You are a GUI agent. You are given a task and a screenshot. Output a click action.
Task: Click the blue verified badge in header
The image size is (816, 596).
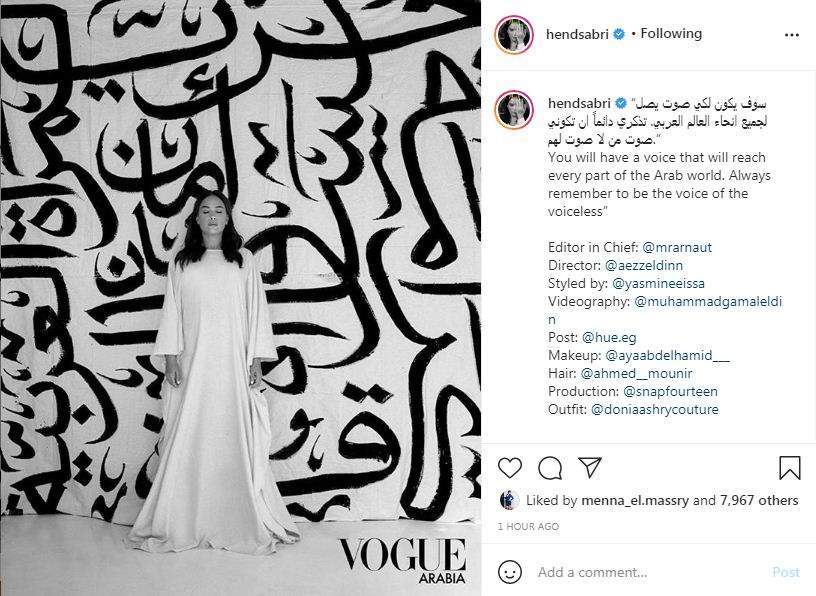(x=619, y=34)
